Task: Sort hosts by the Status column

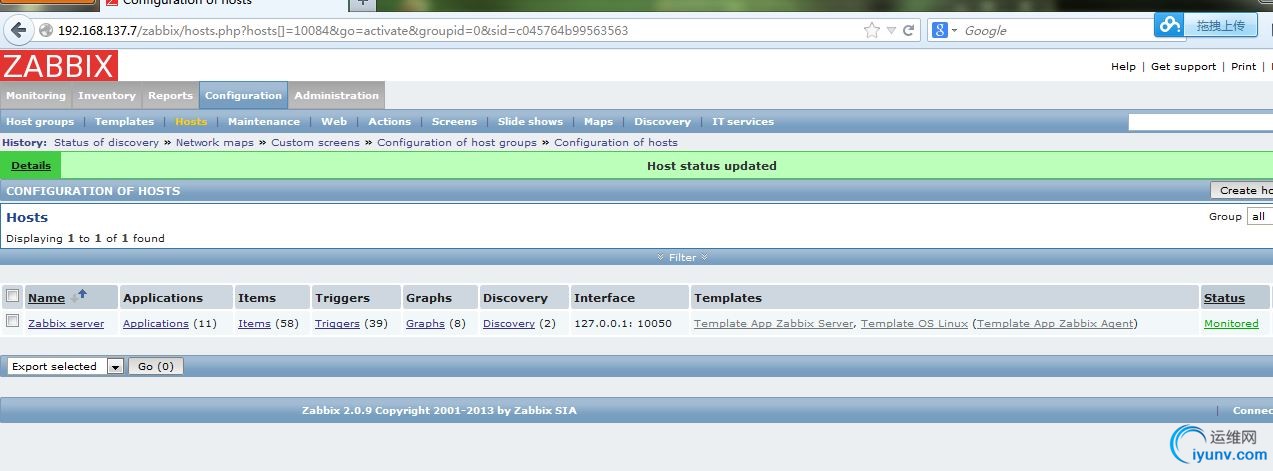Action: 1224,298
